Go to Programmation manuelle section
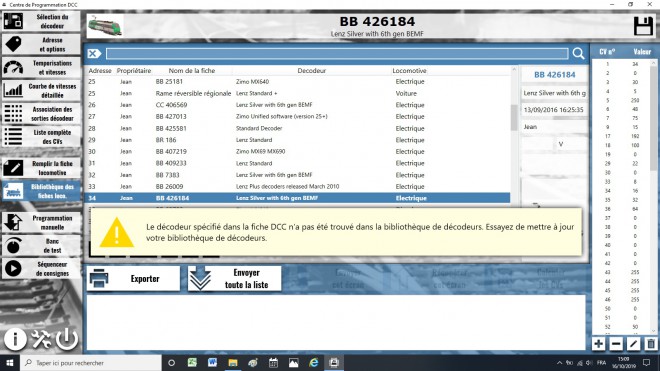 tap(41, 222)
